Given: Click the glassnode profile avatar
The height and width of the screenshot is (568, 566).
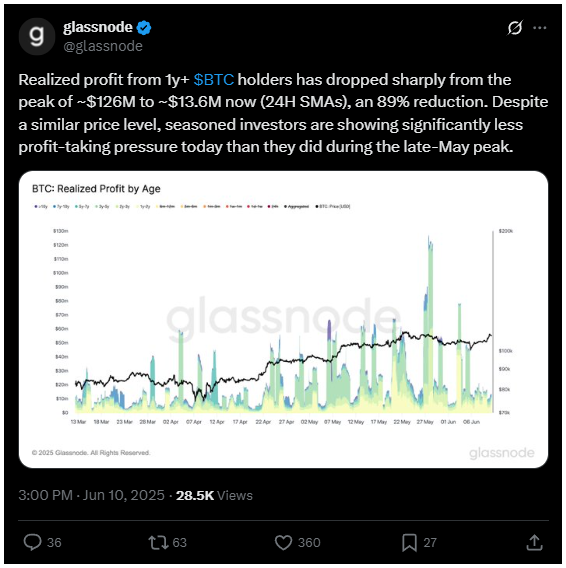Looking at the screenshot, I should pos(37,36).
